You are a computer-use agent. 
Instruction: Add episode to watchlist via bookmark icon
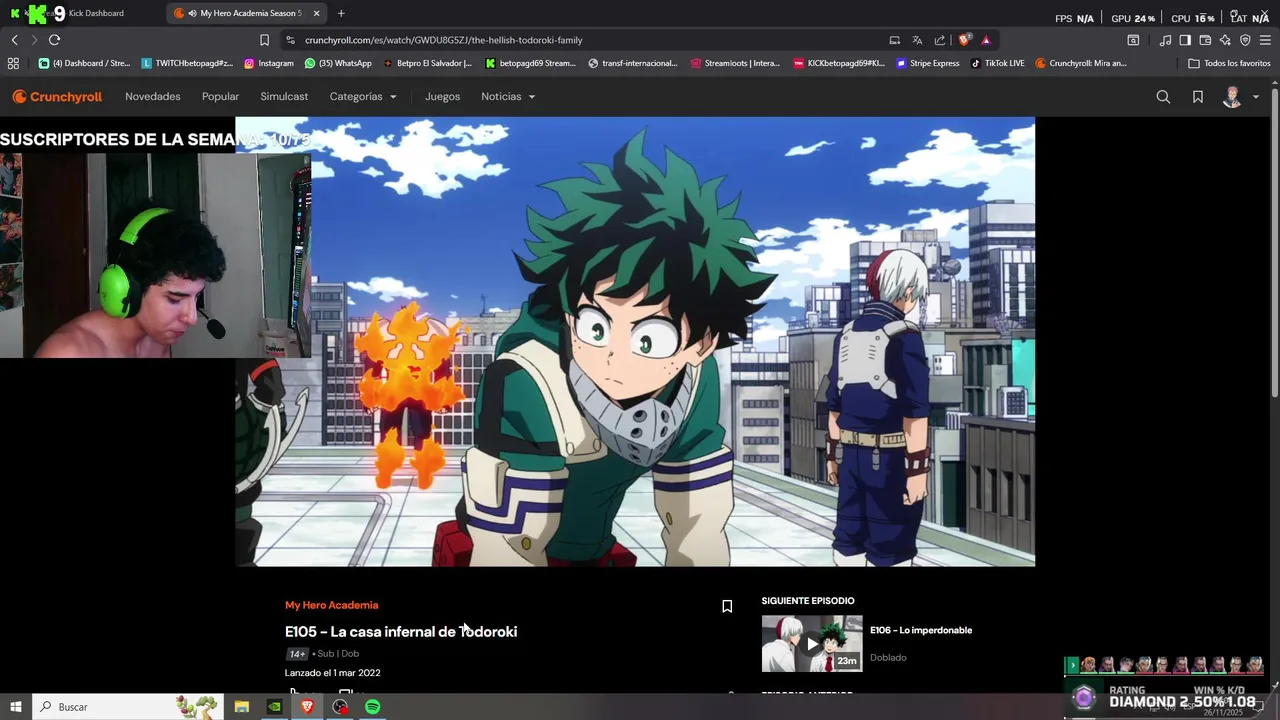[727, 606]
